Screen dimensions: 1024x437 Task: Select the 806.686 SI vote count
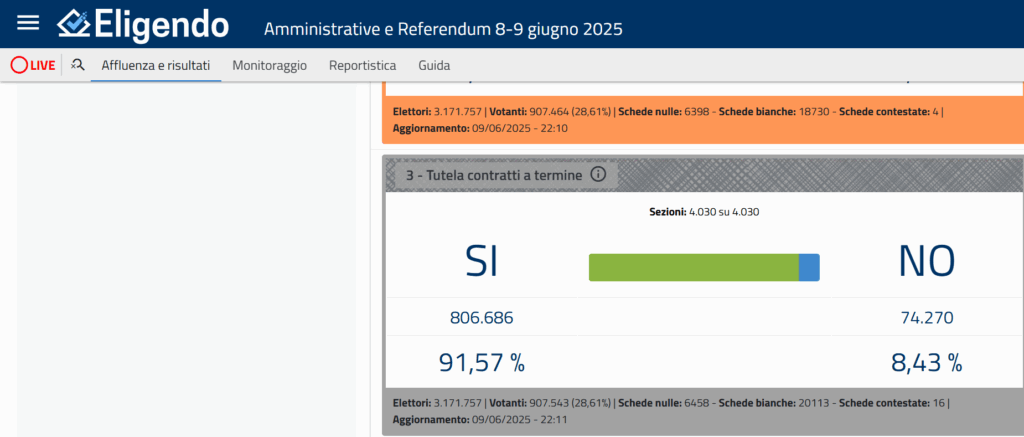click(x=482, y=318)
